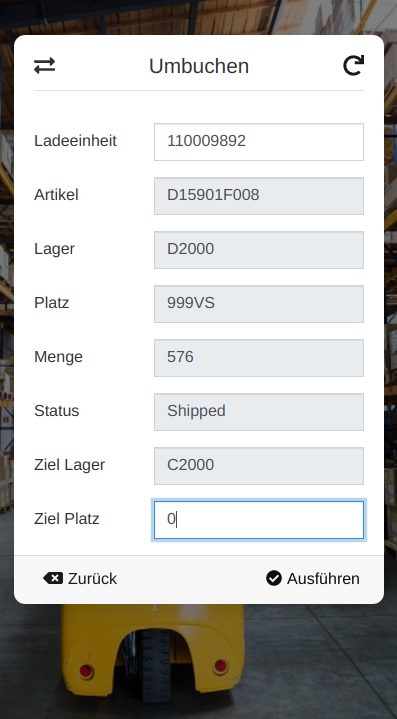The width and height of the screenshot is (397, 719).
Task: Select the Ziel Lager field with C2000
Action: click(x=259, y=466)
